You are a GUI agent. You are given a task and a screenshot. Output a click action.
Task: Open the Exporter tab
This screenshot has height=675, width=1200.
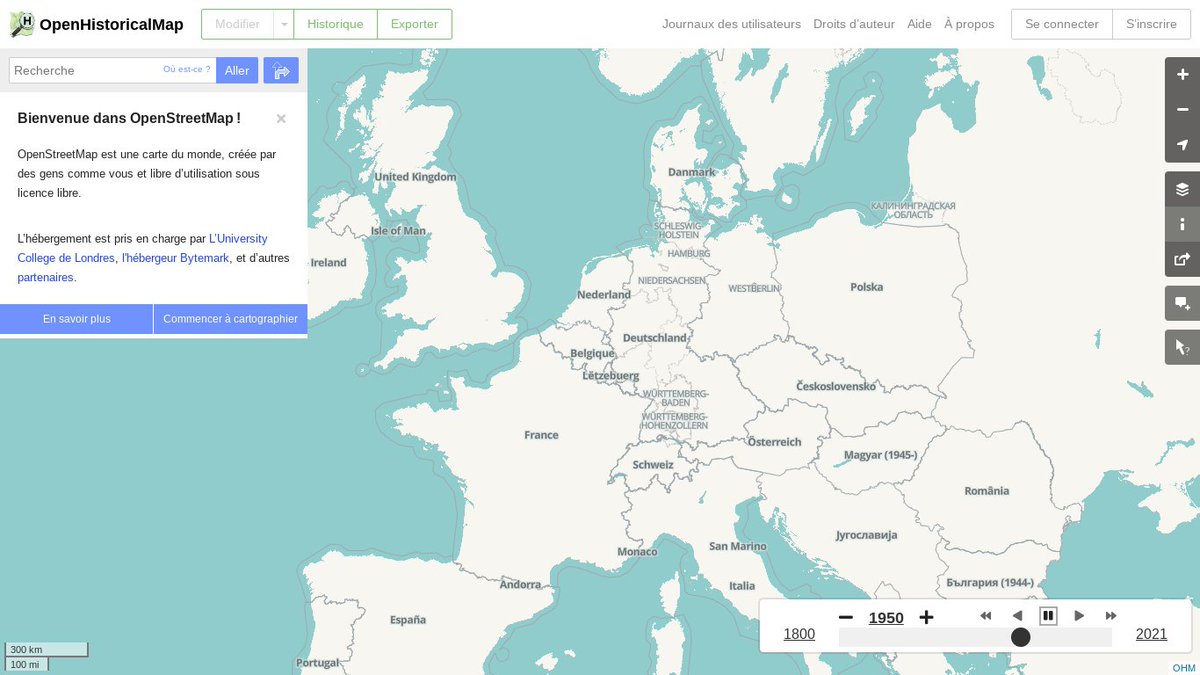(414, 24)
